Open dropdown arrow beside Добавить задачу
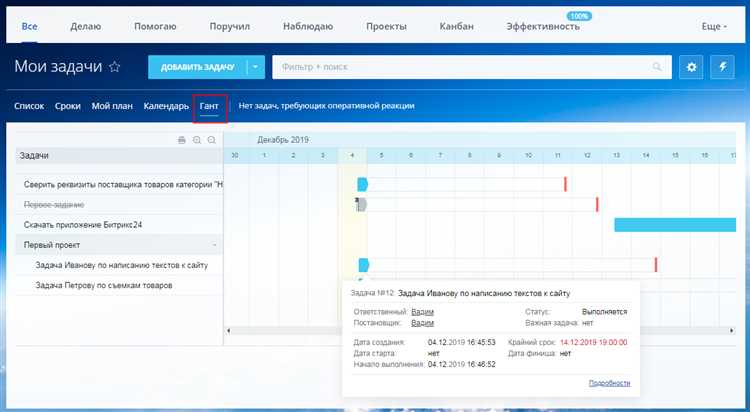The width and height of the screenshot is (750, 412). coord(254,67)
